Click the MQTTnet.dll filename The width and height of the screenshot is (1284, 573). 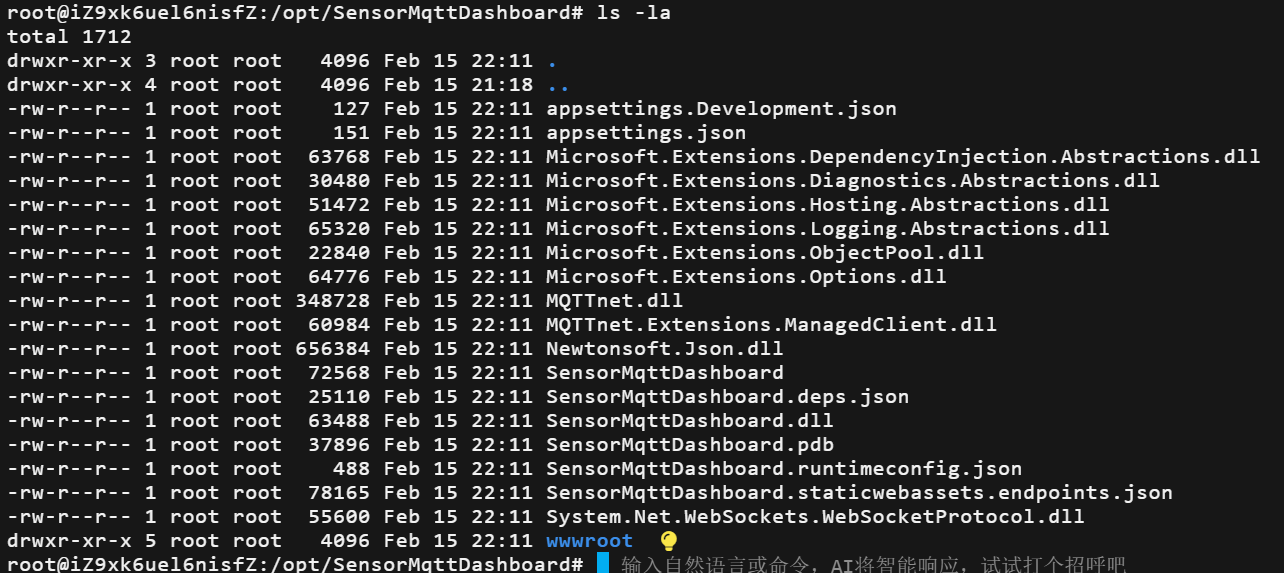614,301
